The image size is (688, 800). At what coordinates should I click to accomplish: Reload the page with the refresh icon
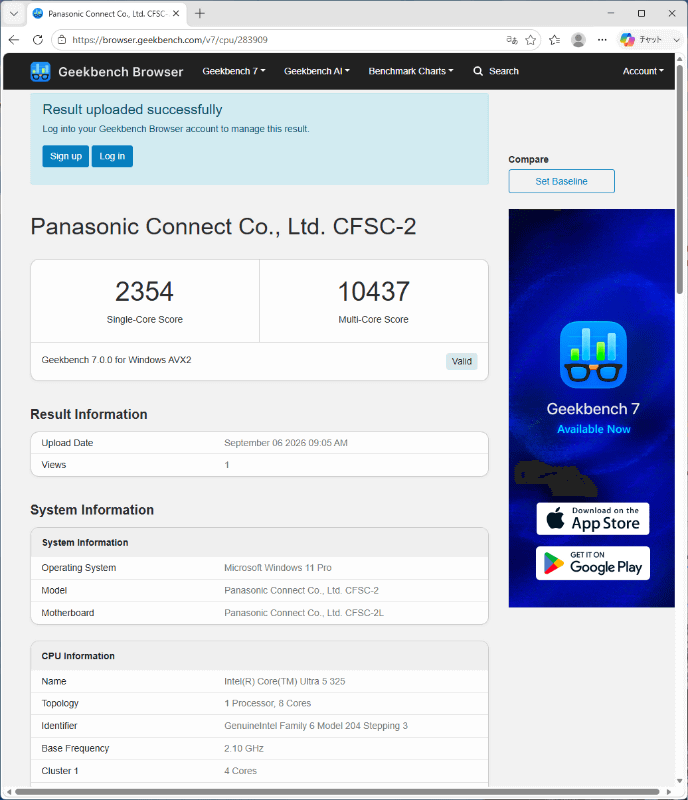point(38,40)
